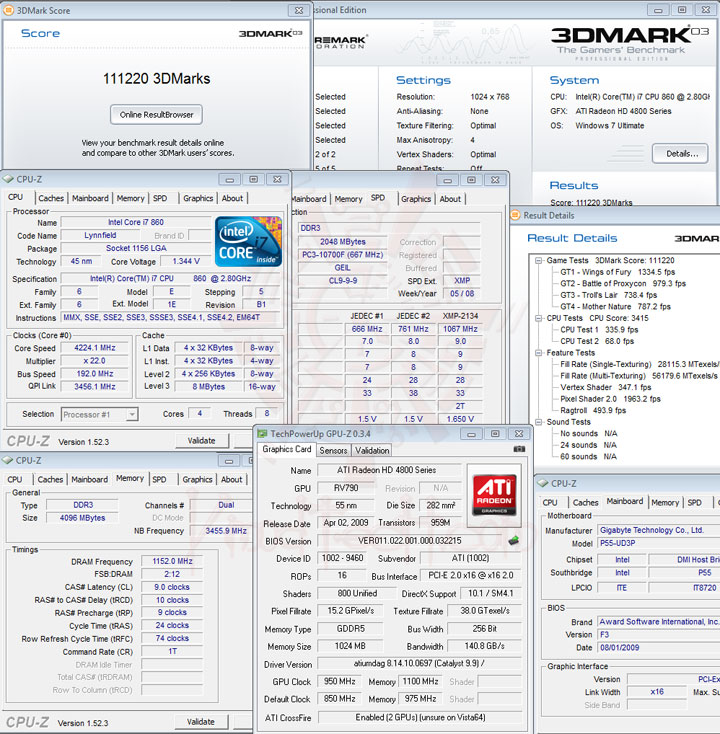Click the CPU-Z title icon in the processor window
Image resolution: width=720 pixels, height=734 pixels.
(x=8, y=179)
